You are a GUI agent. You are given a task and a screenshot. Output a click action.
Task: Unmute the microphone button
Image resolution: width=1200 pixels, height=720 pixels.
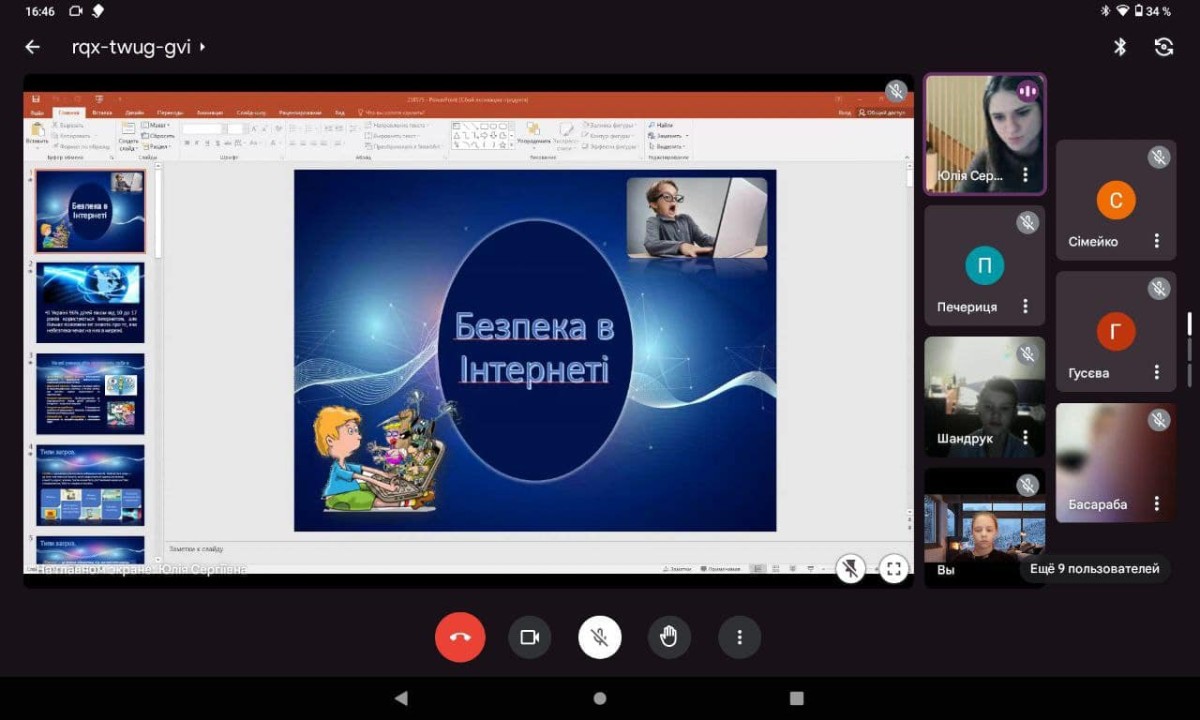599,637
